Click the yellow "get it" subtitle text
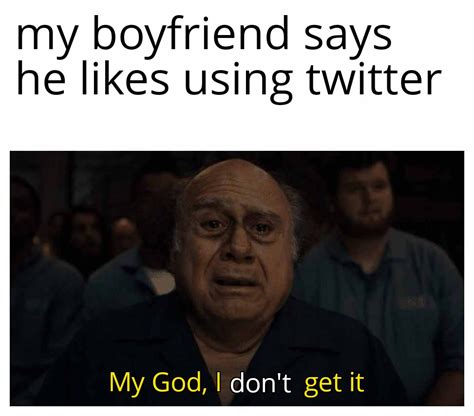 coord(334,383)
